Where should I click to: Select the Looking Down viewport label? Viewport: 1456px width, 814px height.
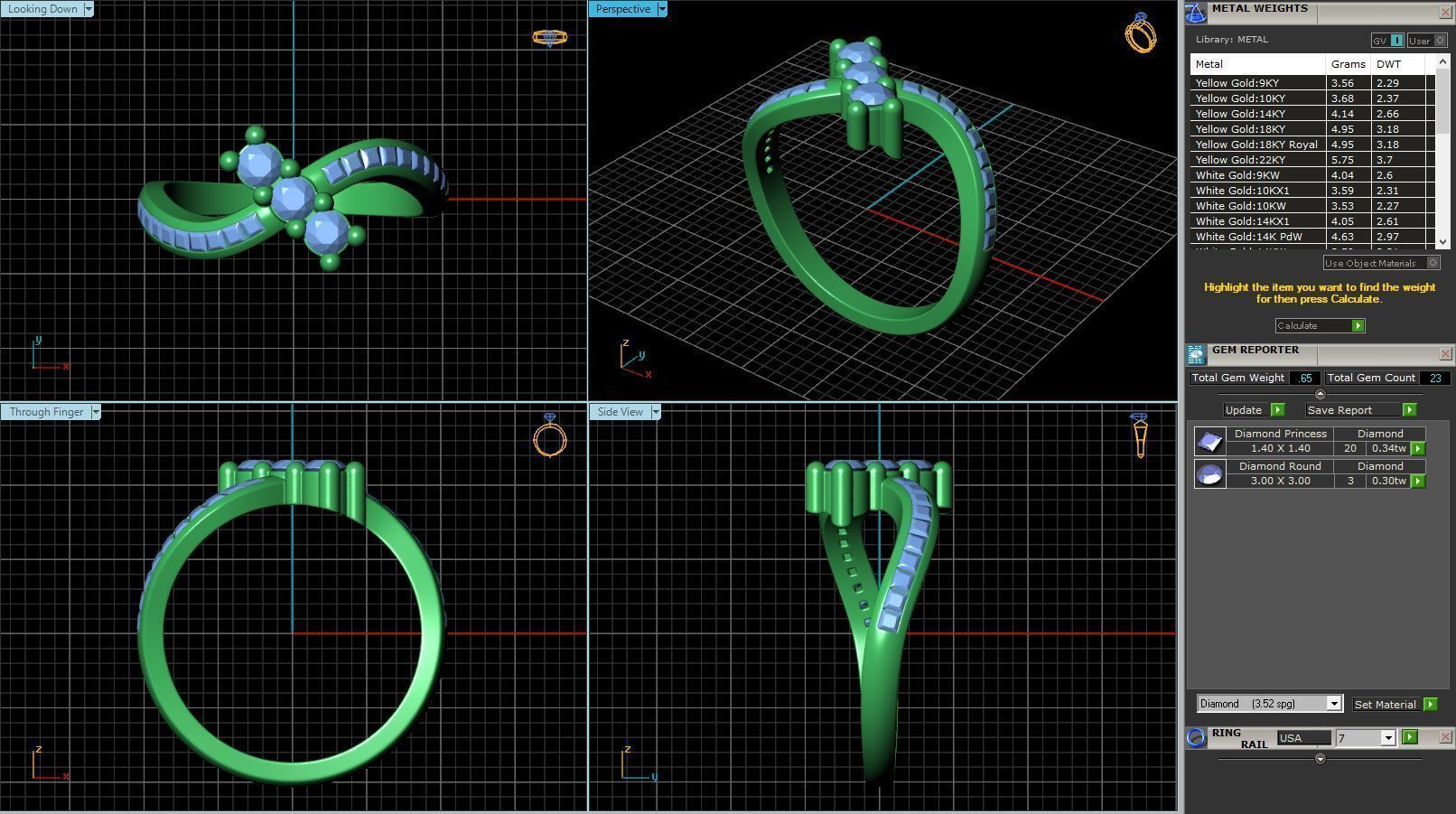[x=42, y=9]
